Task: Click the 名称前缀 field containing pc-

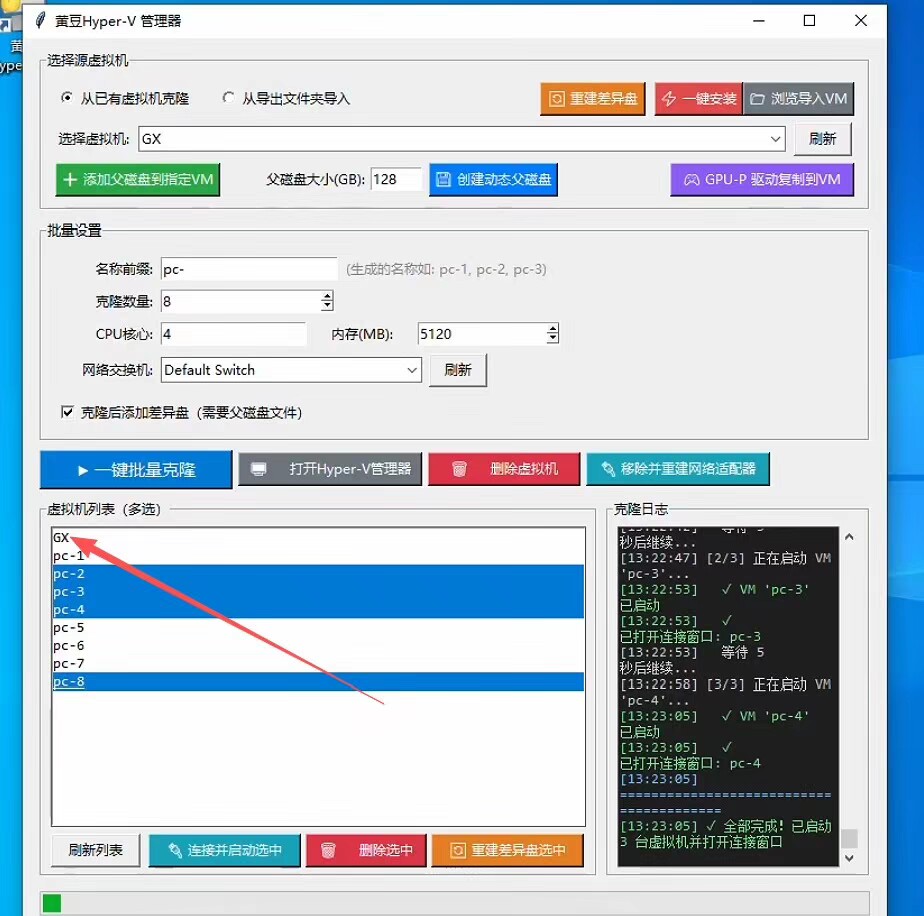Action: point(249,269)
